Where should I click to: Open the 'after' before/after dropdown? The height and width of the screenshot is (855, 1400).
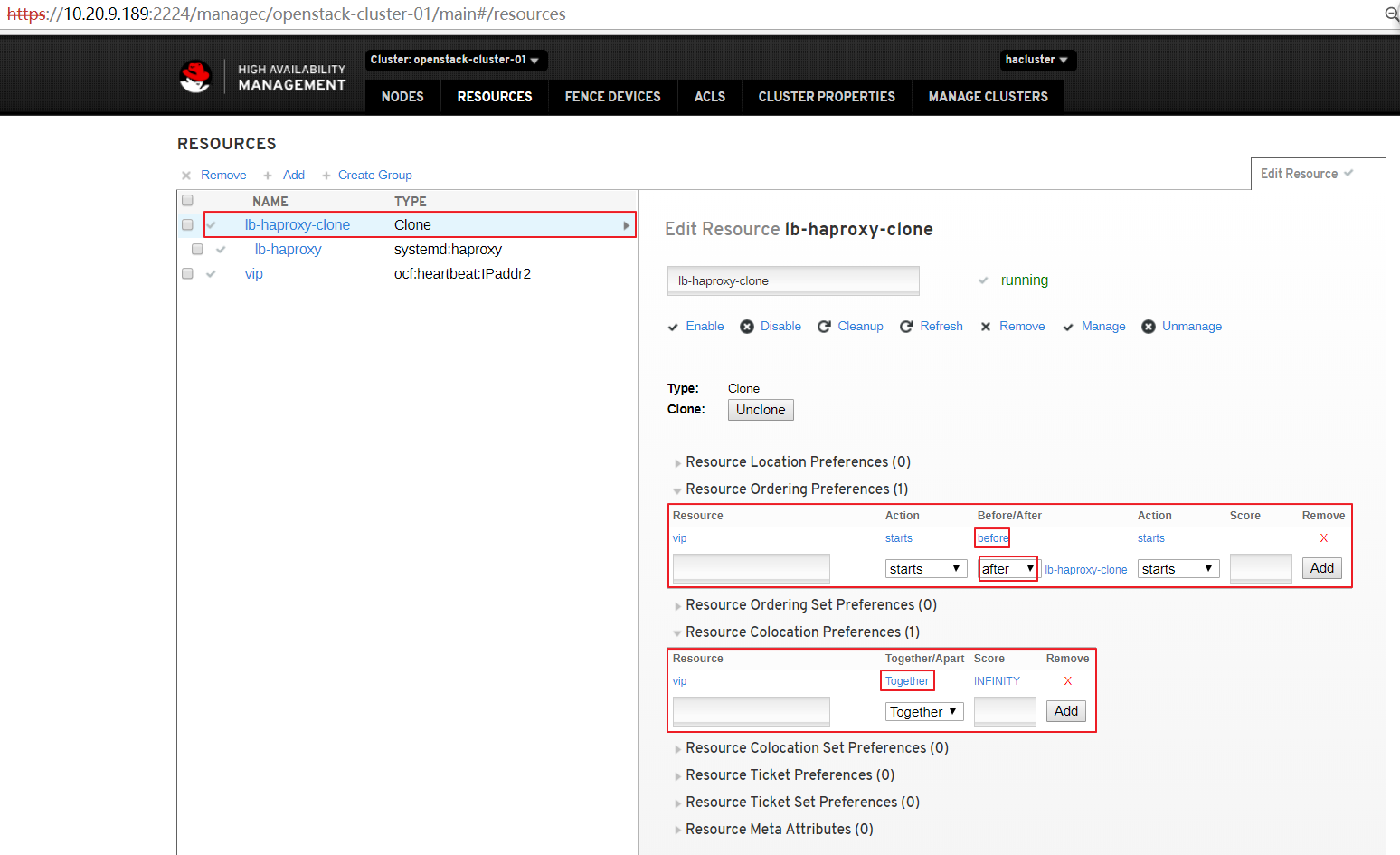[x=1008, y=569]
